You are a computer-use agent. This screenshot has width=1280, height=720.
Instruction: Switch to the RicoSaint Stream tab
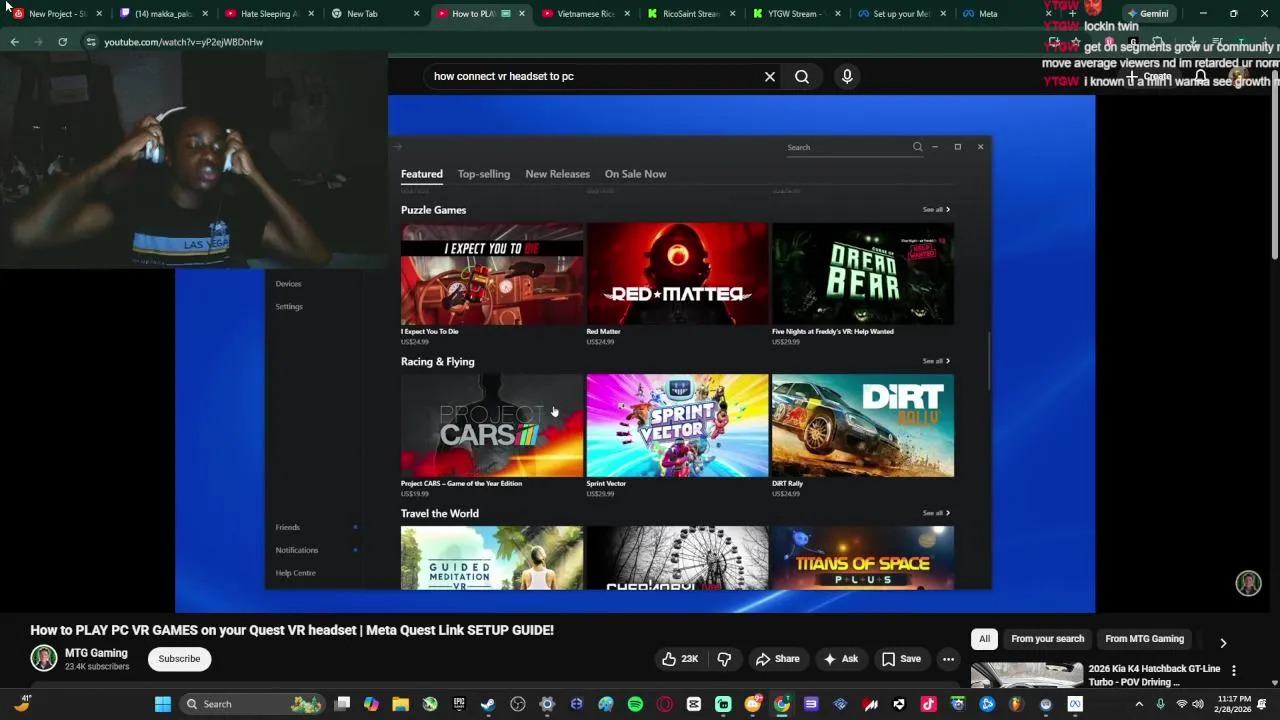(690, 14)
